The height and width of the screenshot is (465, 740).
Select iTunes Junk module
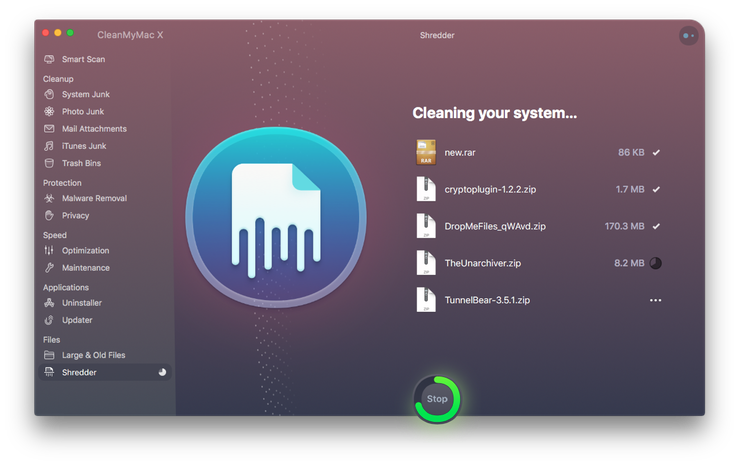[84, 146]
